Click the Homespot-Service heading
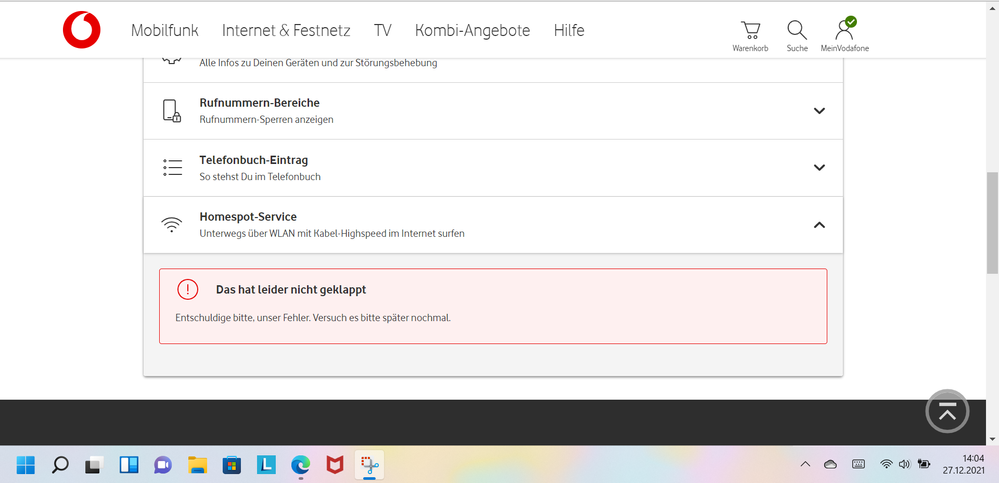The height and width of the screenshot is (483, 999). pyautogui.click(x=248, y=217)
